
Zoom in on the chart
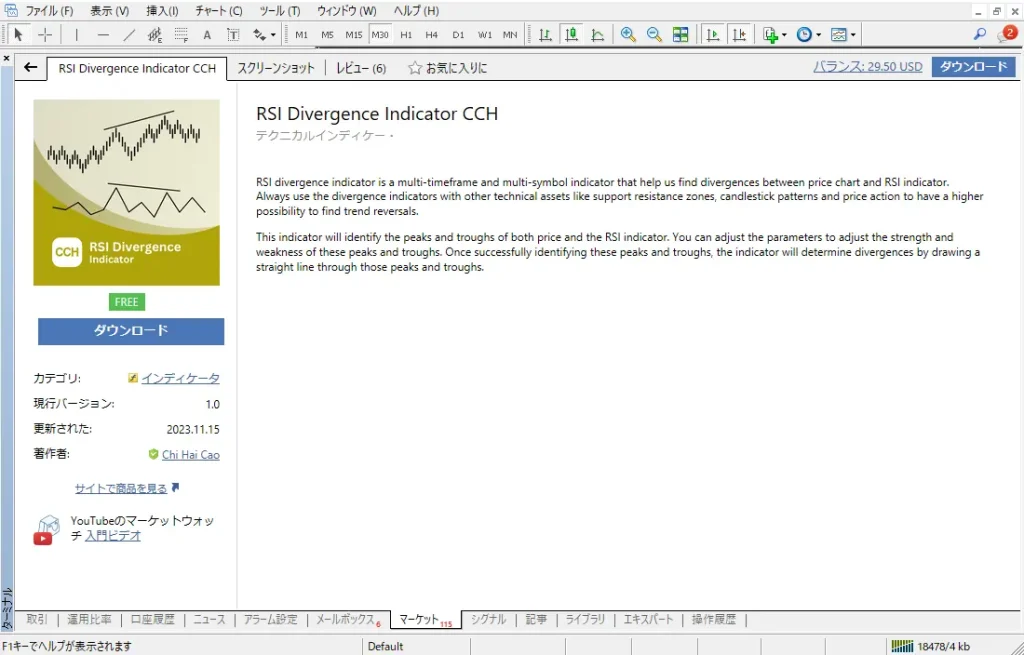coord(628,35)
